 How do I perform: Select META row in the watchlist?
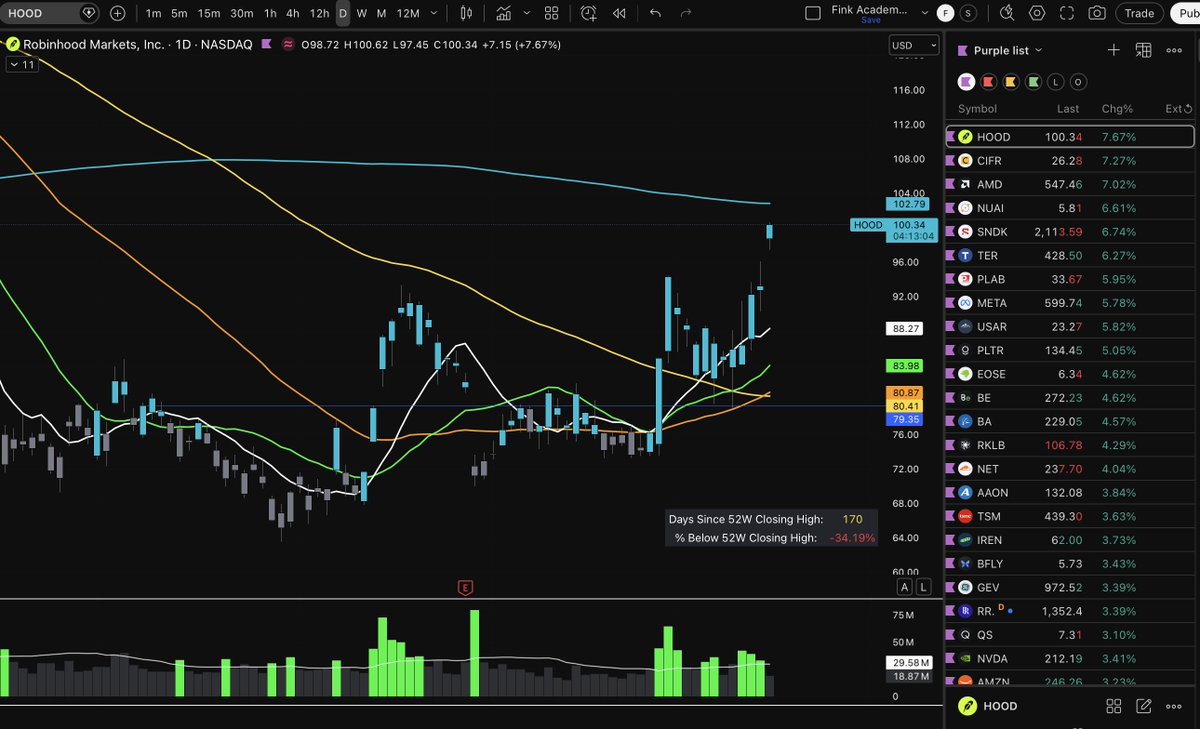[1070, 303]
